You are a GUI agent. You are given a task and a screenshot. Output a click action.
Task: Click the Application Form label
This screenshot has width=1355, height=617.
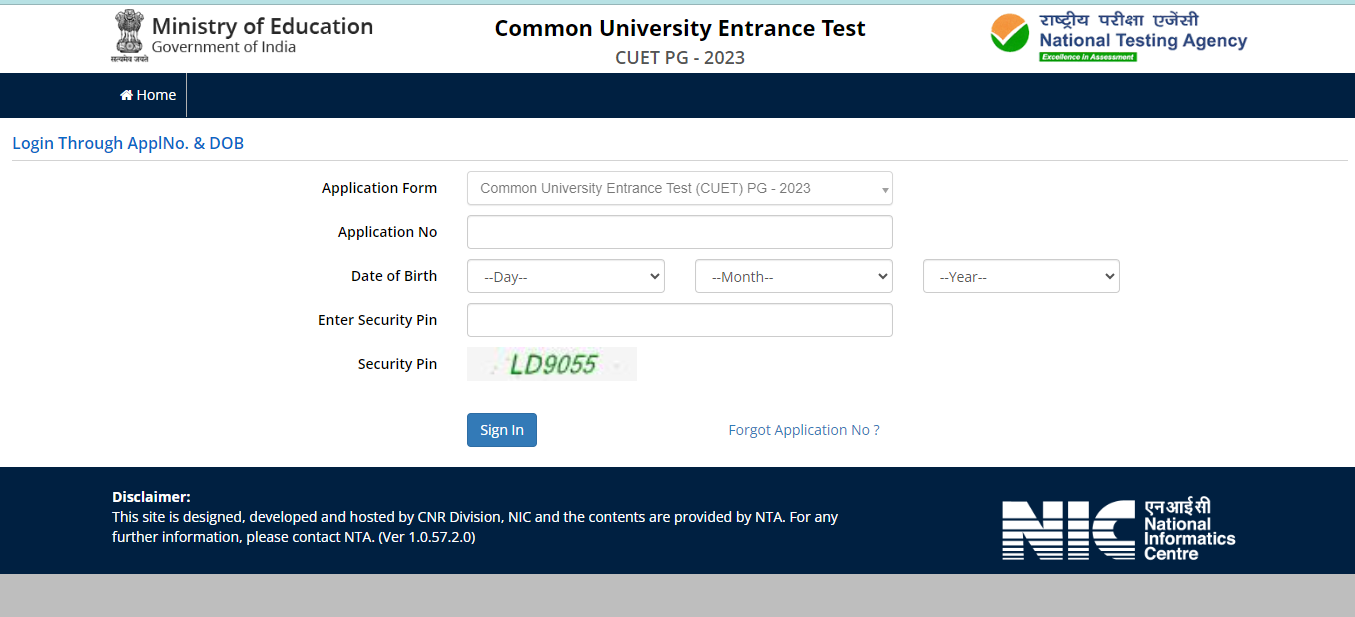[379, 188]
